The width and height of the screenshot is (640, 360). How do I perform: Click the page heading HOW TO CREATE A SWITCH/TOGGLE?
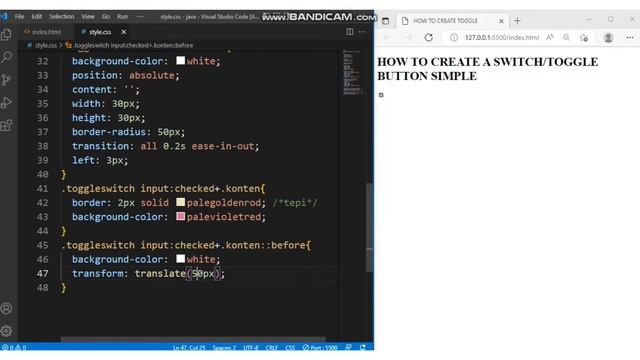coord(487,69)
